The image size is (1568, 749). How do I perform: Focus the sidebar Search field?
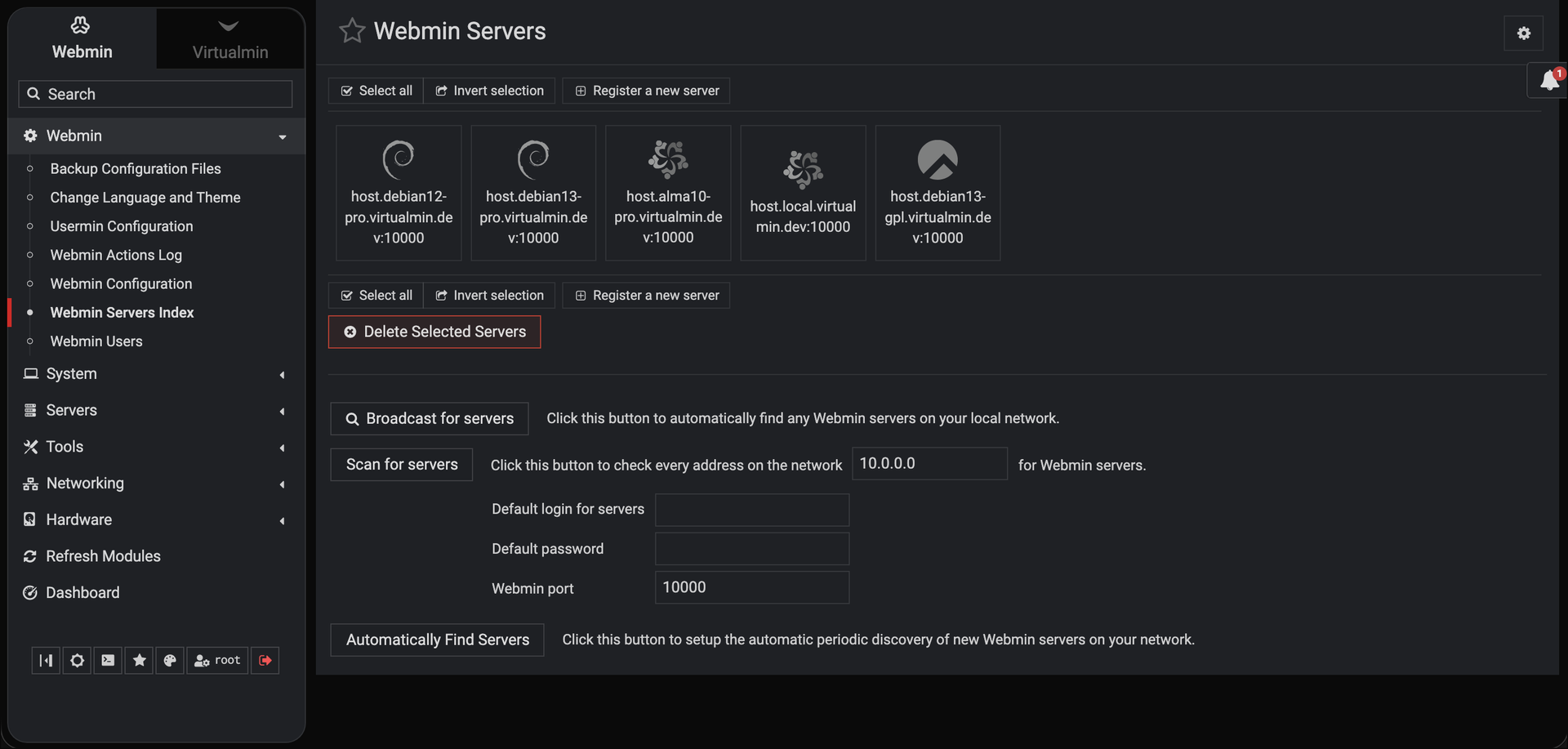155,94
